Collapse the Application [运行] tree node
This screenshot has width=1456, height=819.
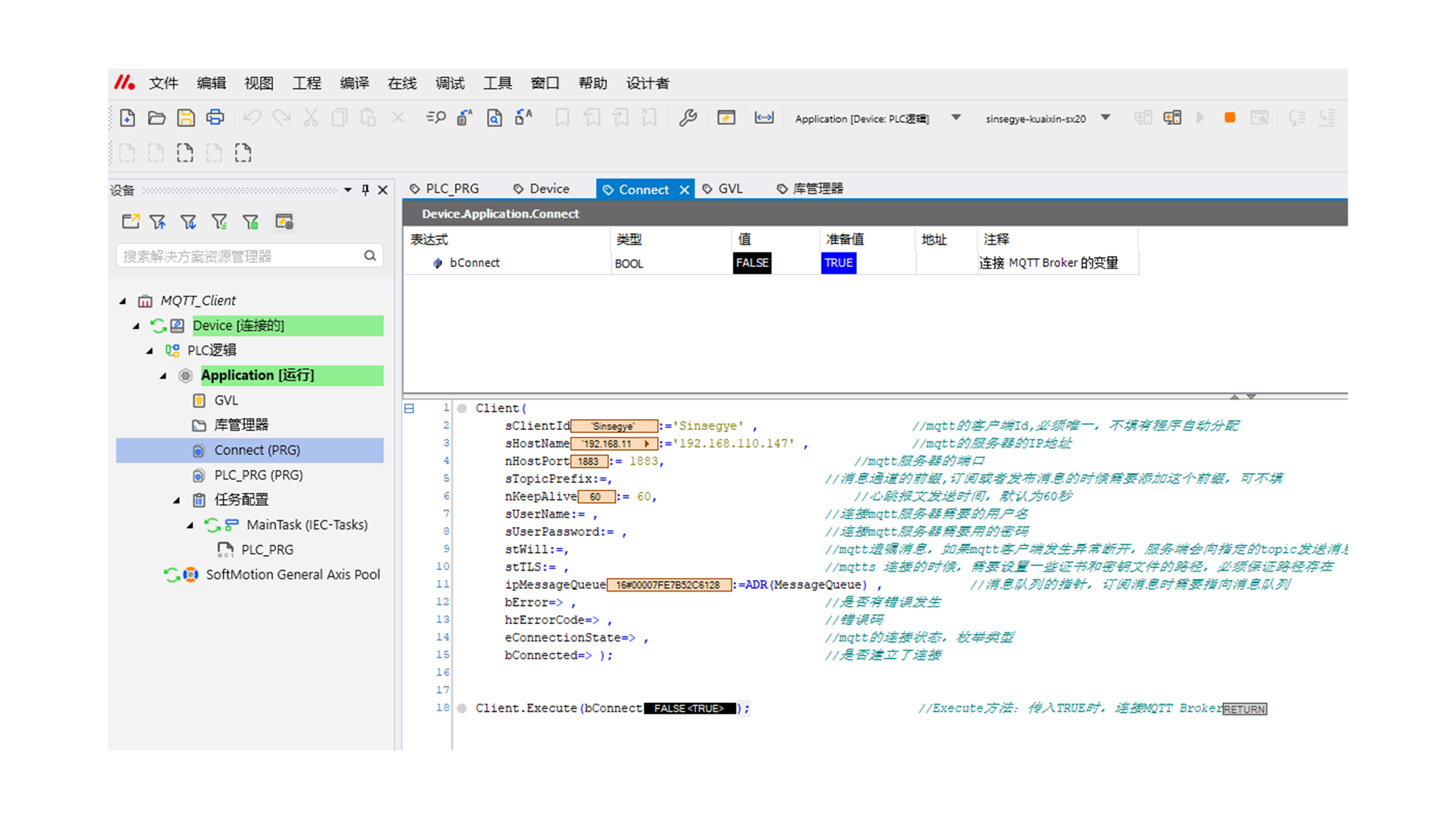click(x=163, y=376)
